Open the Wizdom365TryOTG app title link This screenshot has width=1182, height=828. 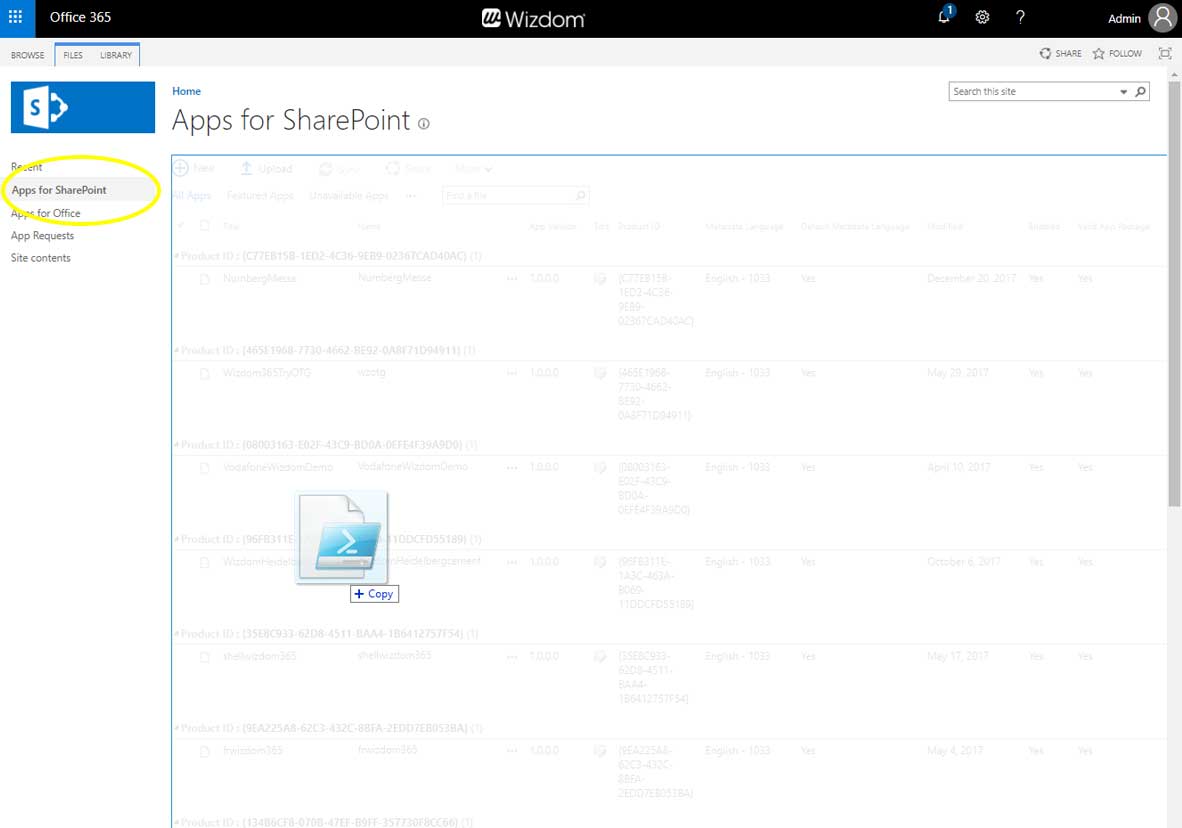(x=267, y=373)
